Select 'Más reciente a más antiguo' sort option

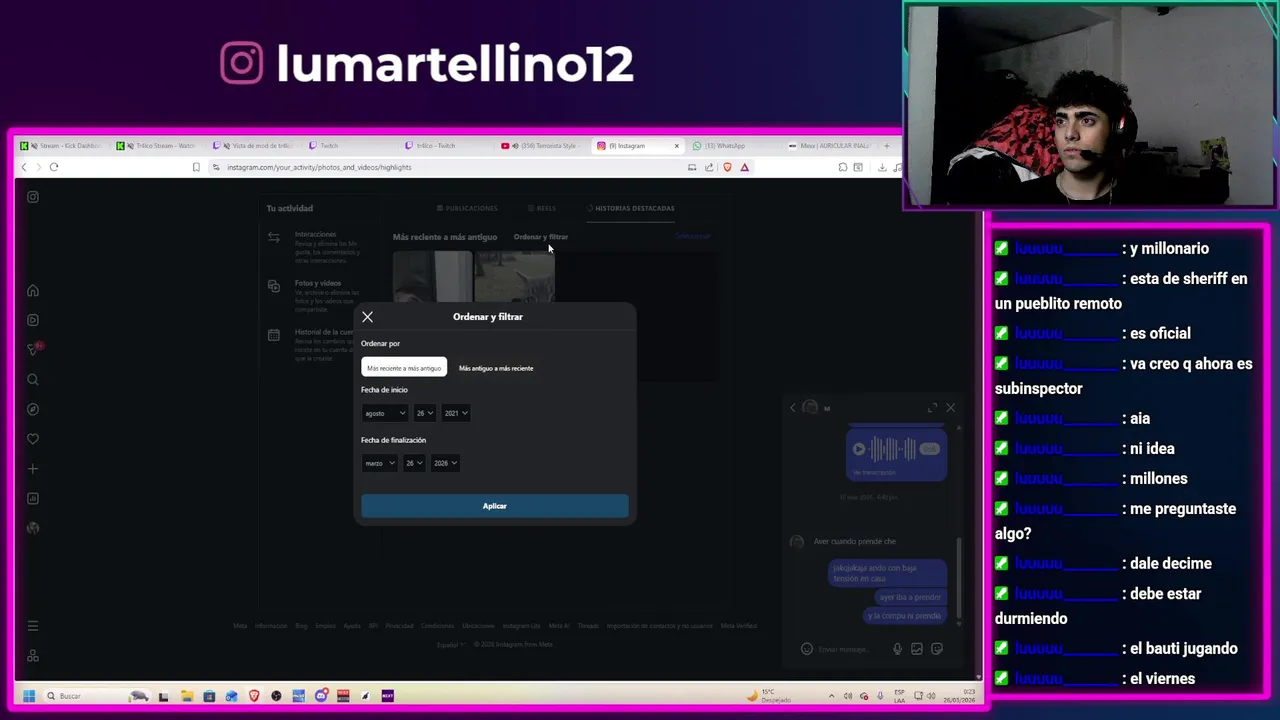pyautogui.click(x=404, y=368)
